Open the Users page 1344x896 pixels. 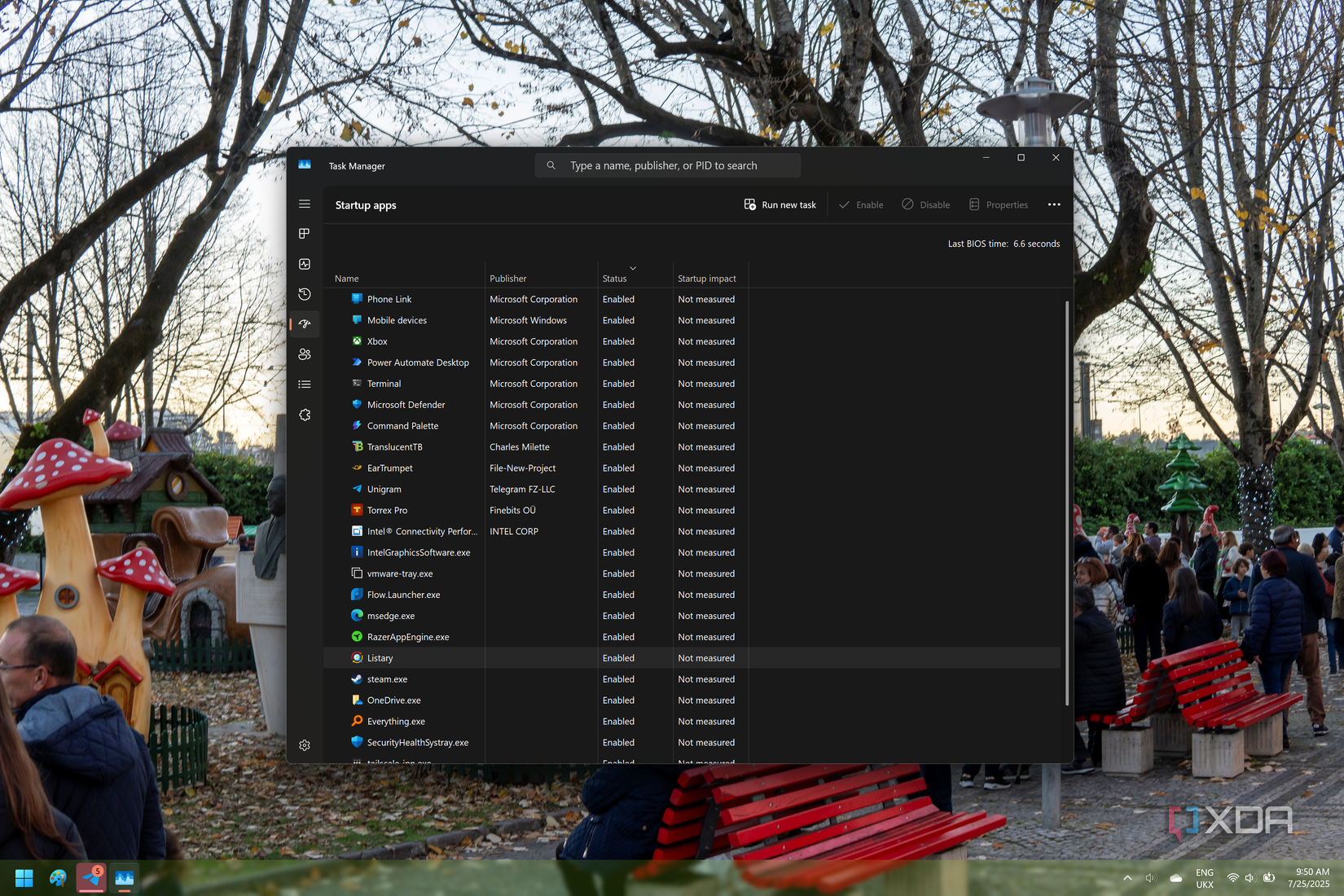click(x=305, y=354)
